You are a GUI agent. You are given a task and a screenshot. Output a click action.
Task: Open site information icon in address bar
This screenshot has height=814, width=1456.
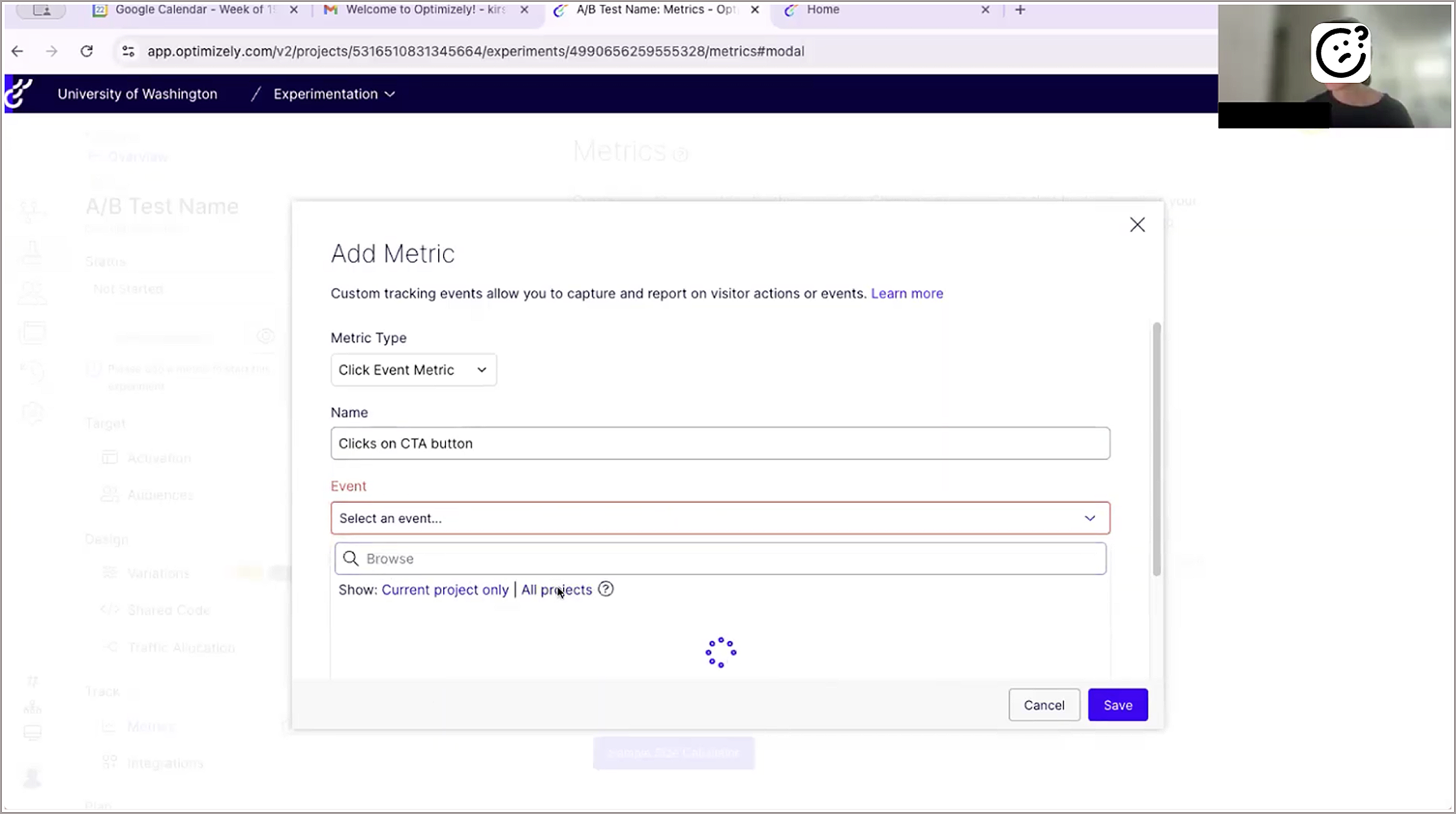point(128,51)
